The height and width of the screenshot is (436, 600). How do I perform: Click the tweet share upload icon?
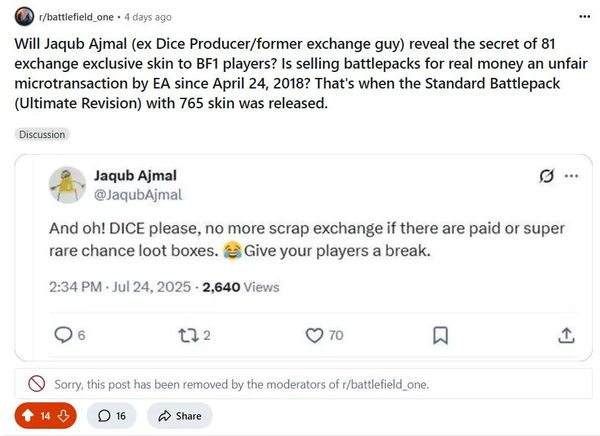(x=566, y=335)
